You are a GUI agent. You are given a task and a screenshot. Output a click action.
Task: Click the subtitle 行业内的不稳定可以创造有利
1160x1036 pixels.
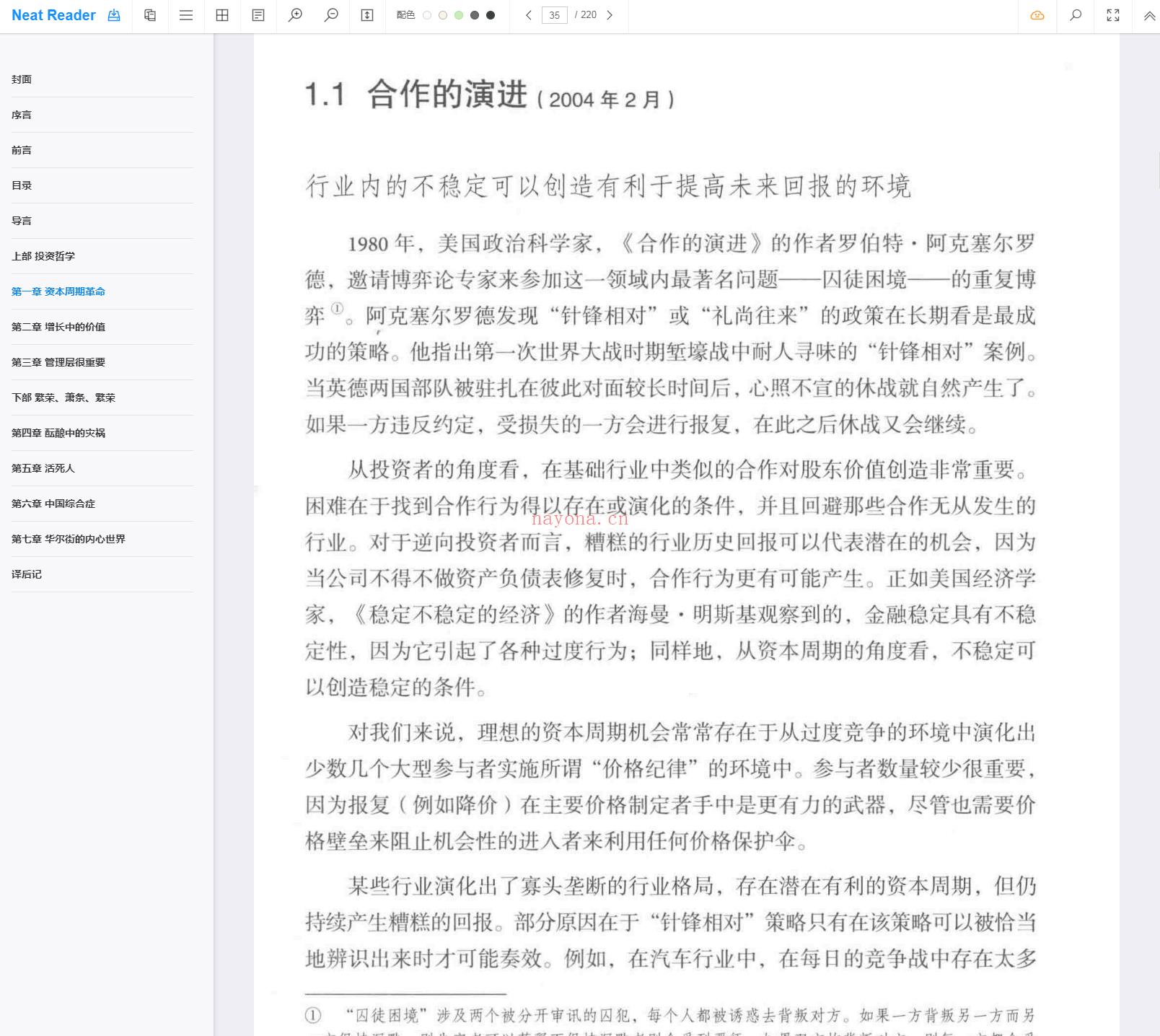[608, 186]
